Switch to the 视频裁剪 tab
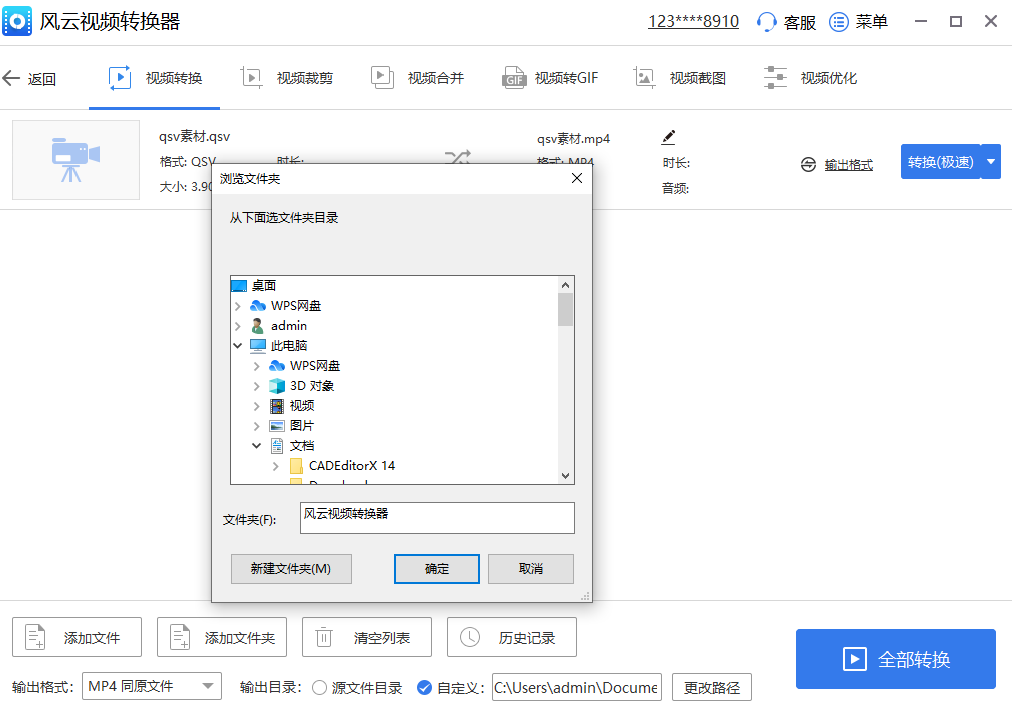The height and width of the screenshot is (710, 1012). pos(286,78)
